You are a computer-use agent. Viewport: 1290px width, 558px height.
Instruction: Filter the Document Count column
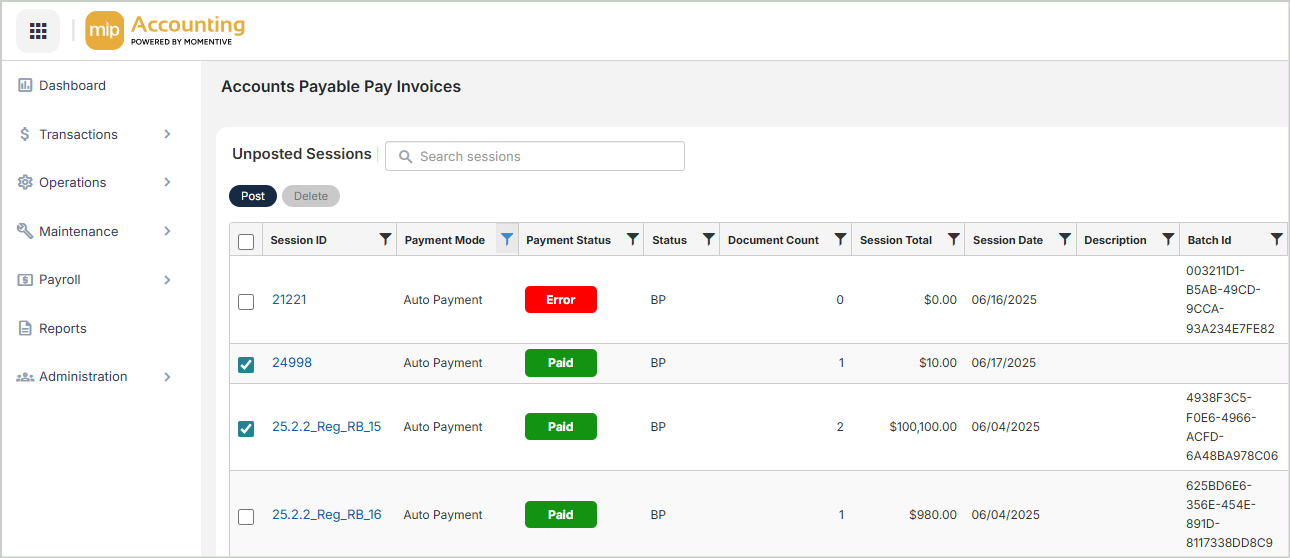(840, 240)
